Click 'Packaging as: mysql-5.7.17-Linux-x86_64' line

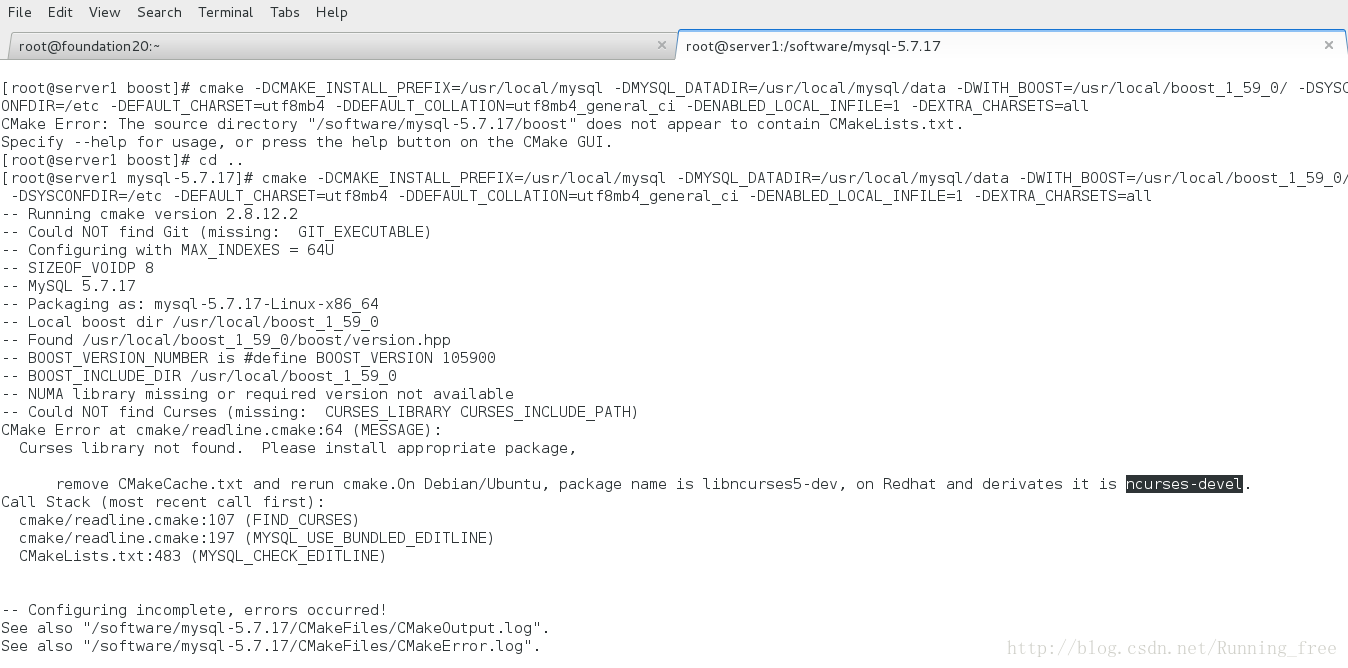point(190,304)
